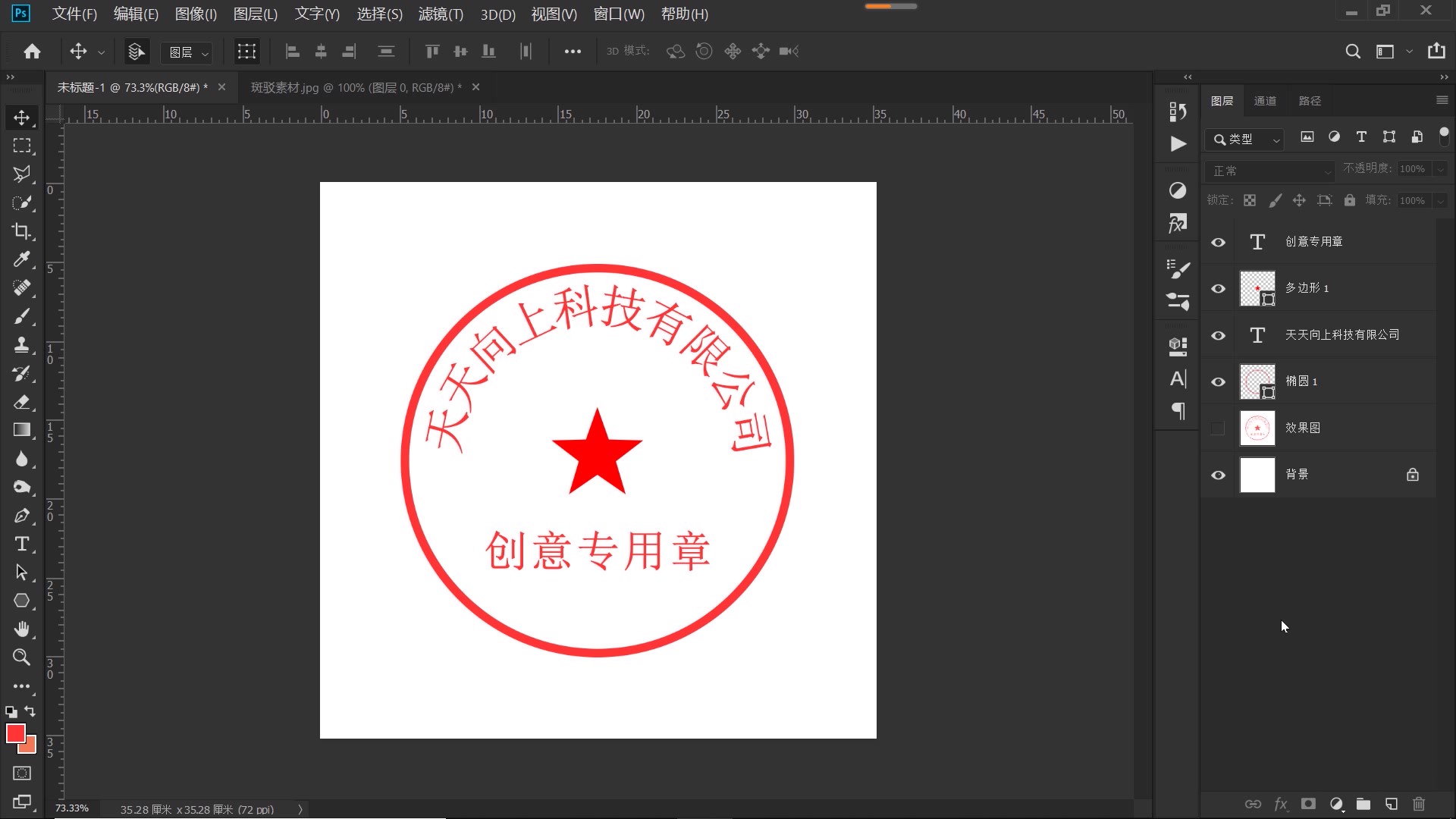Viewport: 1456px width, 819px height.
Task: Open the Add layer style (fx) menu
Action: coord(1281,804)
